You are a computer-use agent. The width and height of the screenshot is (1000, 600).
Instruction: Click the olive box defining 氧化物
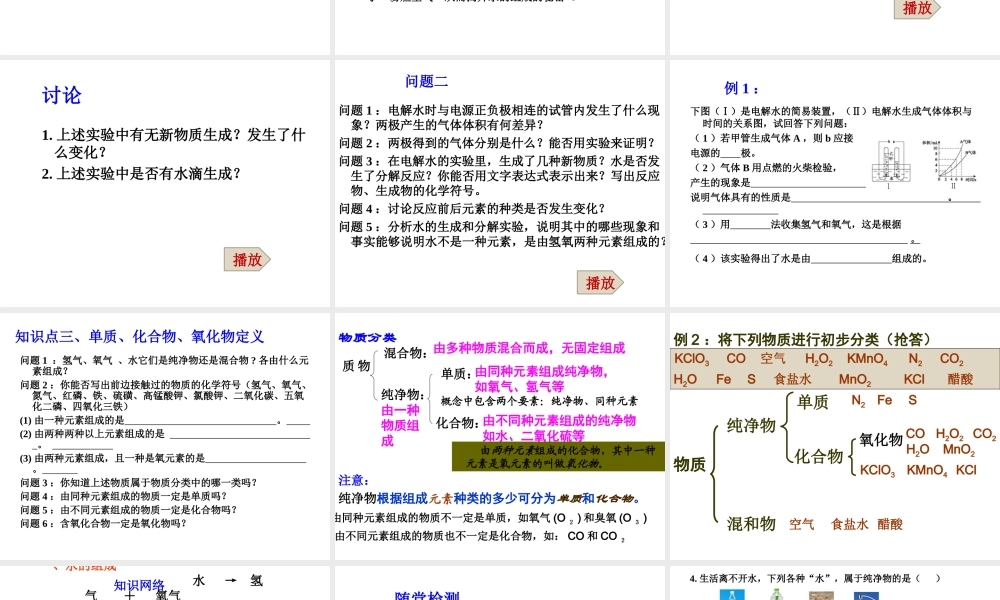(x=558, y=457)
